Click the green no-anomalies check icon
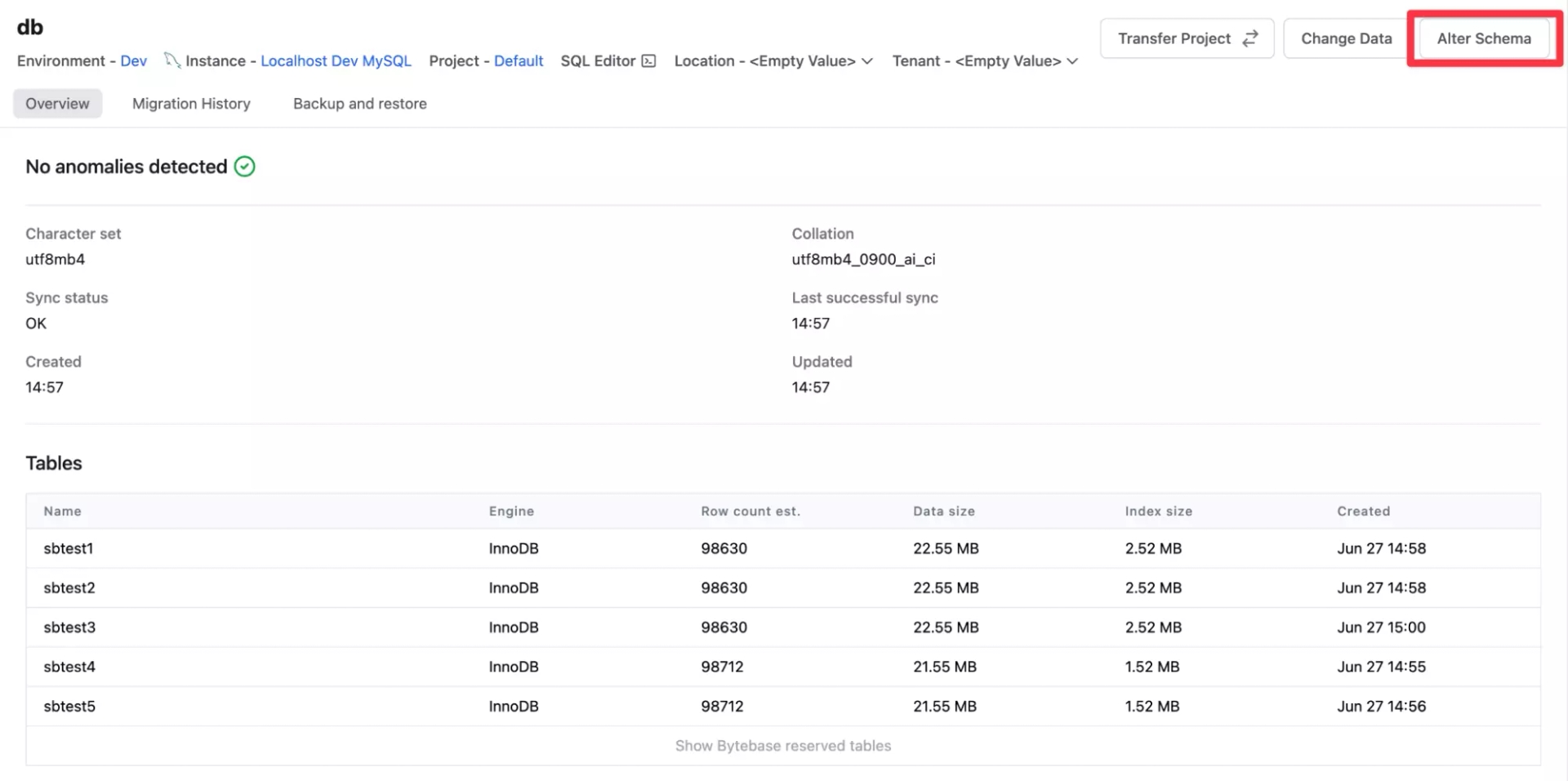1568x781 pixels. coord(244,167)
